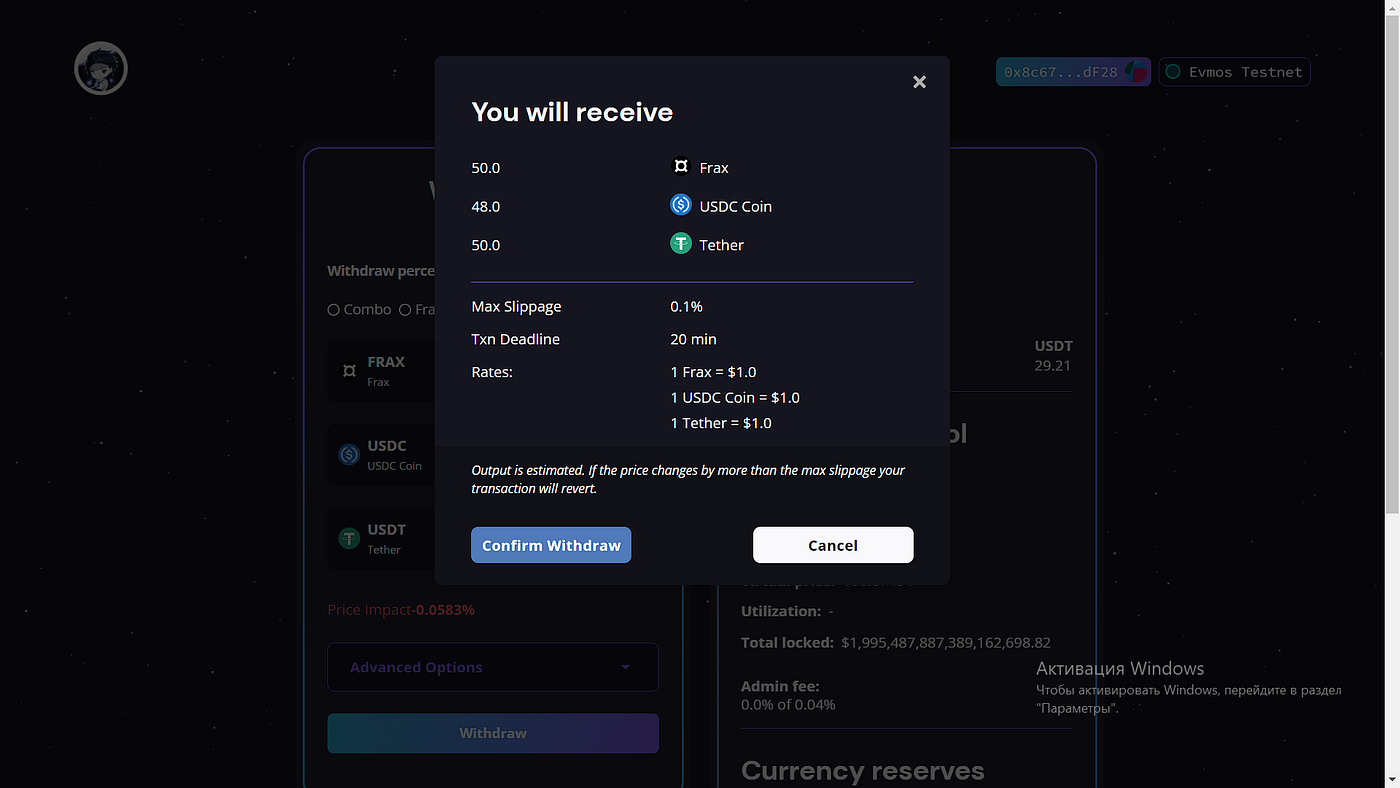Click the wallet identicon beside the address
Viewport: 1400px width, 788px height.
coord(1136,72)
